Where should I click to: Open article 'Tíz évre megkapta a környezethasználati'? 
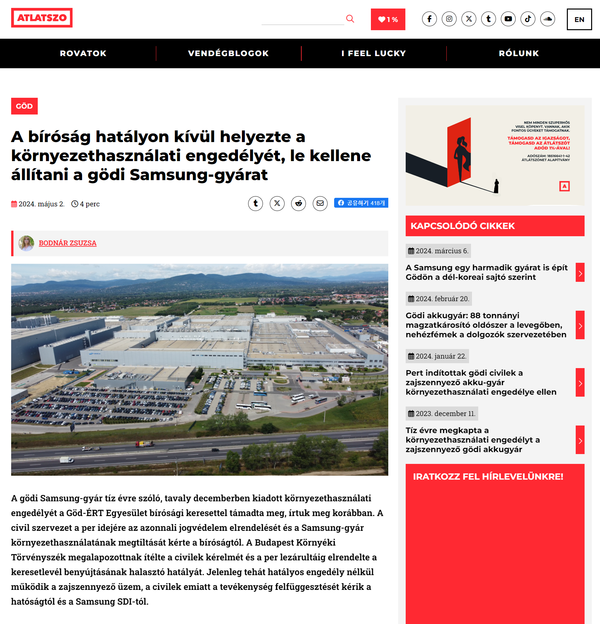click(473, 440)
